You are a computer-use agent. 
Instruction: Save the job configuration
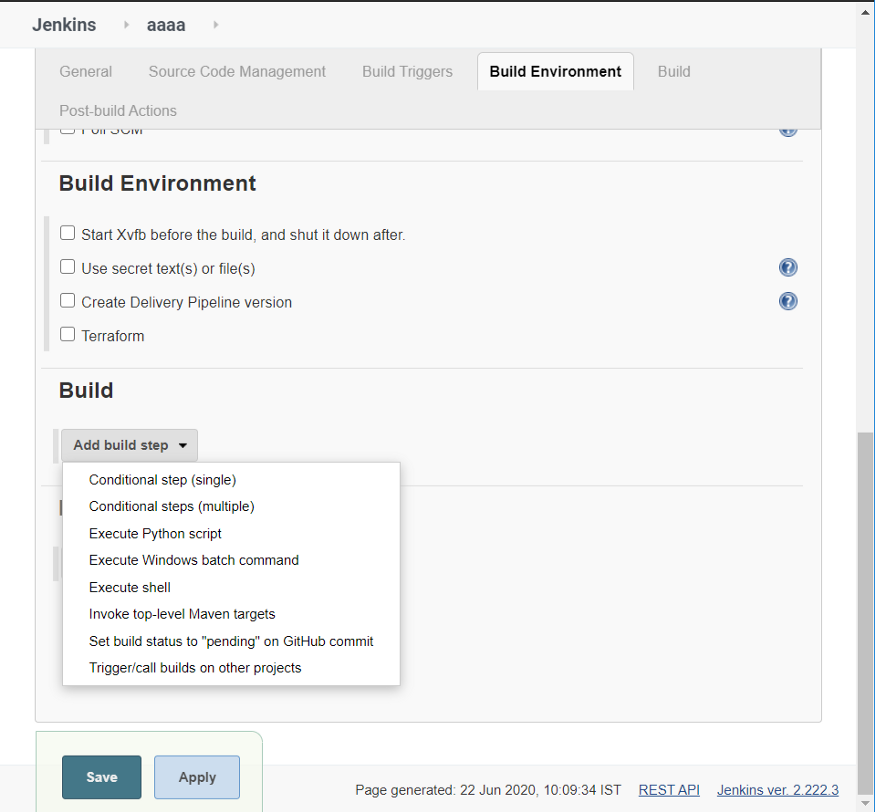[102, 777]
